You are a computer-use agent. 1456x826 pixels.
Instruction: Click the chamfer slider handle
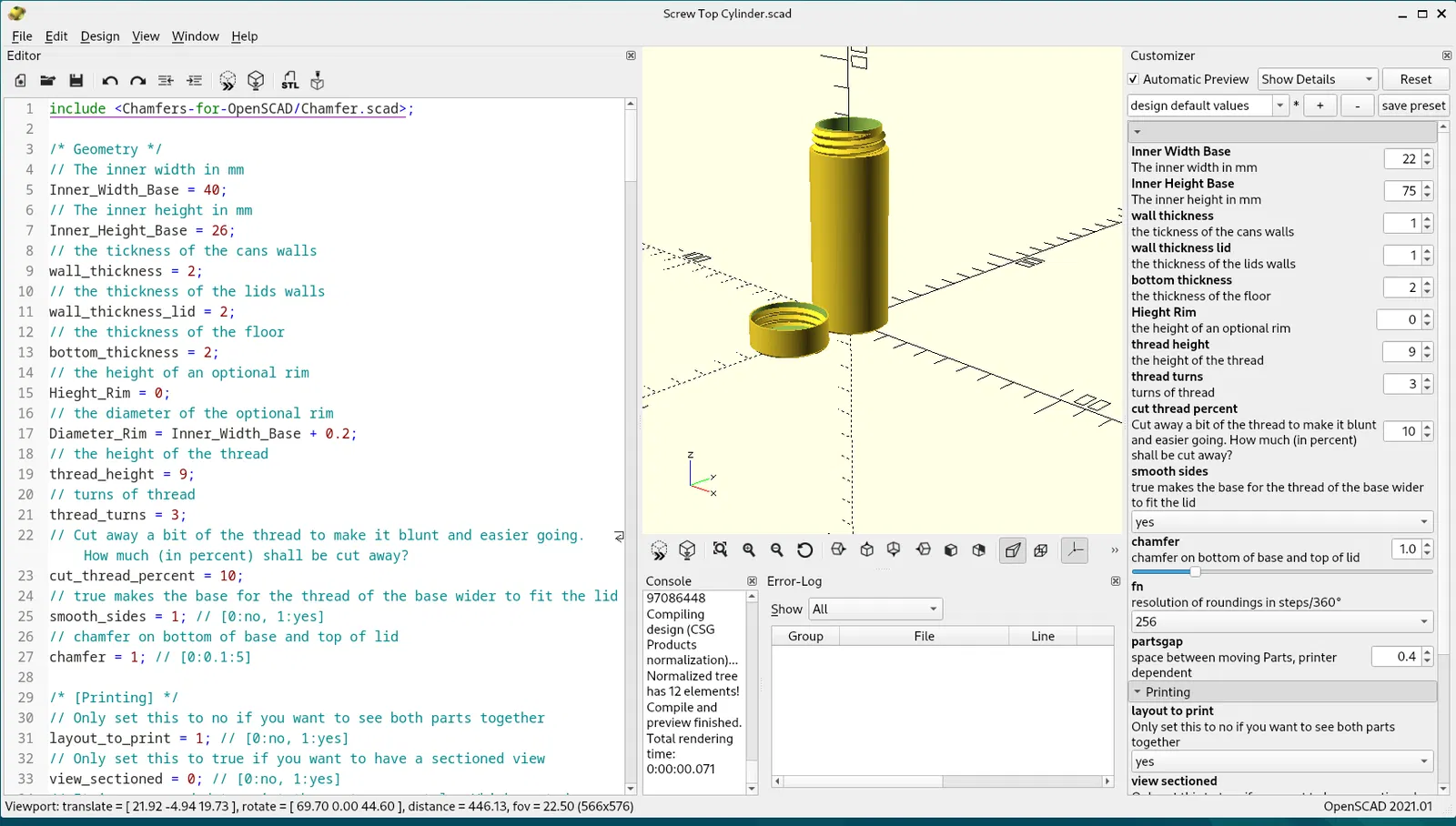click(1195, 571)
